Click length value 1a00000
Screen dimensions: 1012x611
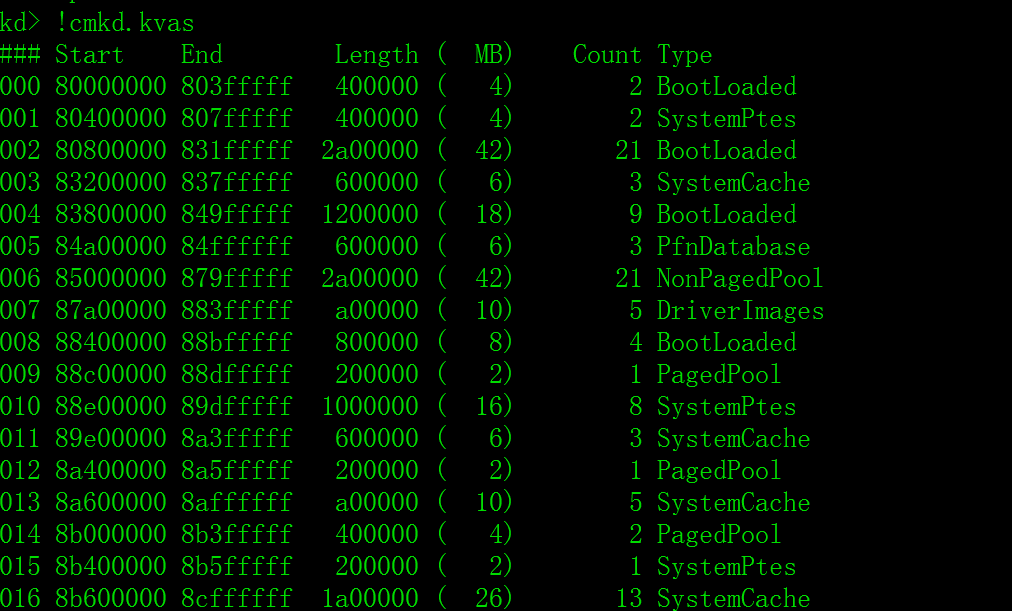370,599
